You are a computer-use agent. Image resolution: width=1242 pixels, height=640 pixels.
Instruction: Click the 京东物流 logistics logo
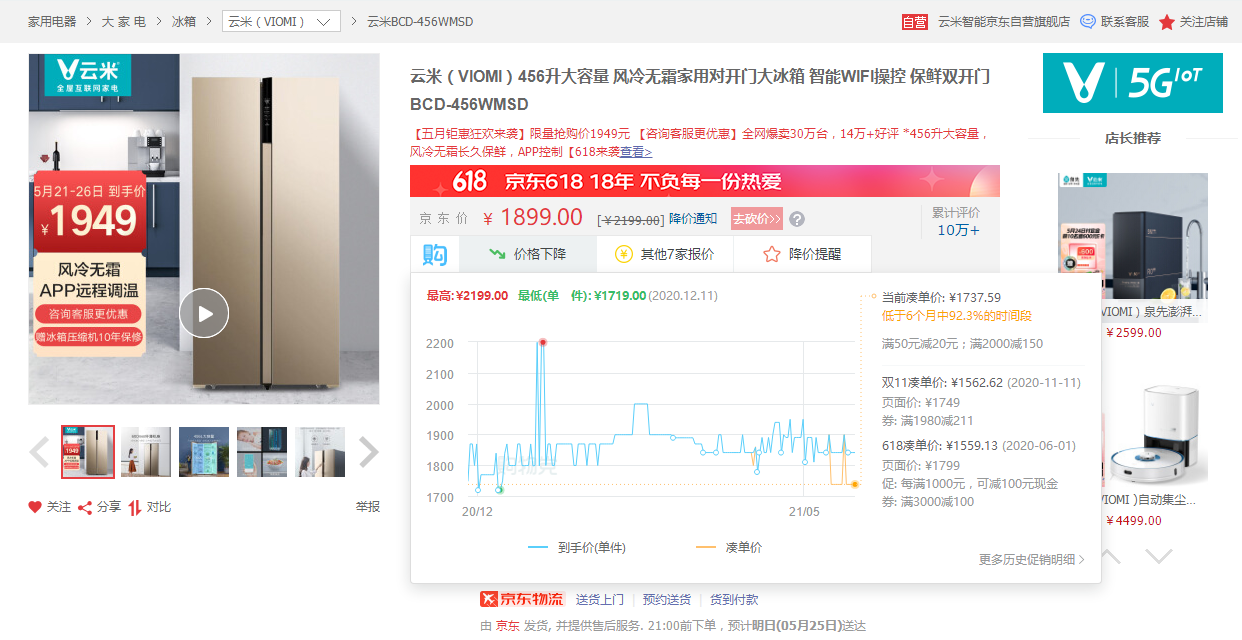pyautogui.click(x=522, y=599)
